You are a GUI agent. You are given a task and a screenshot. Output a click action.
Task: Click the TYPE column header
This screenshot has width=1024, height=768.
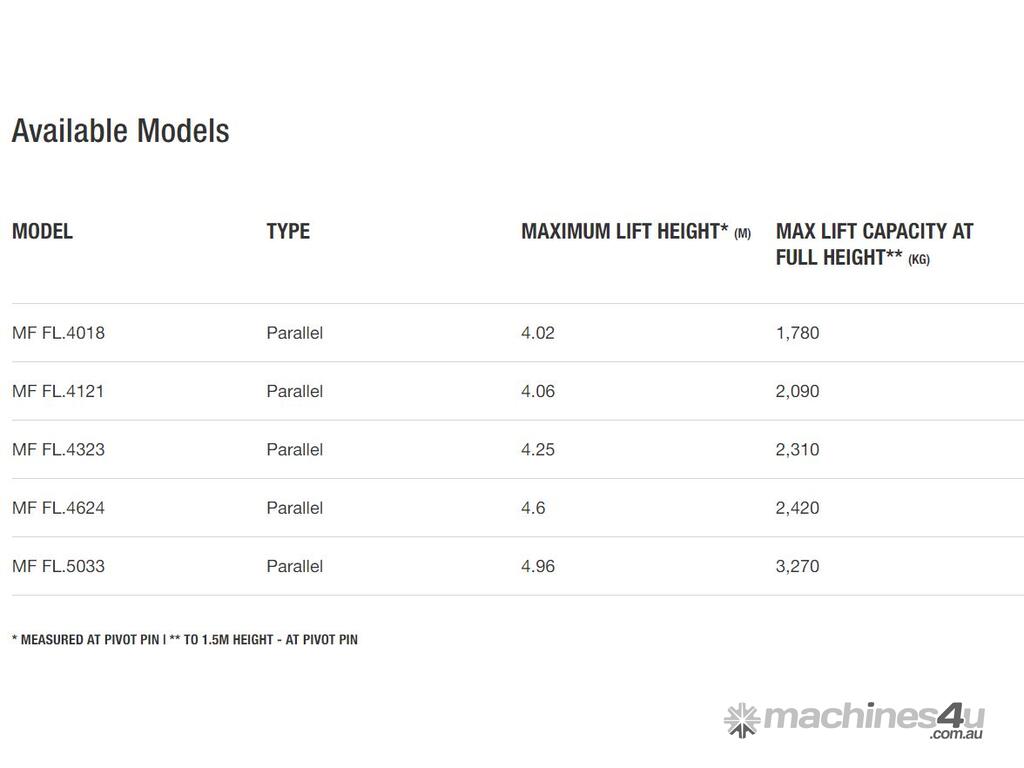click(x=288, y=231)
